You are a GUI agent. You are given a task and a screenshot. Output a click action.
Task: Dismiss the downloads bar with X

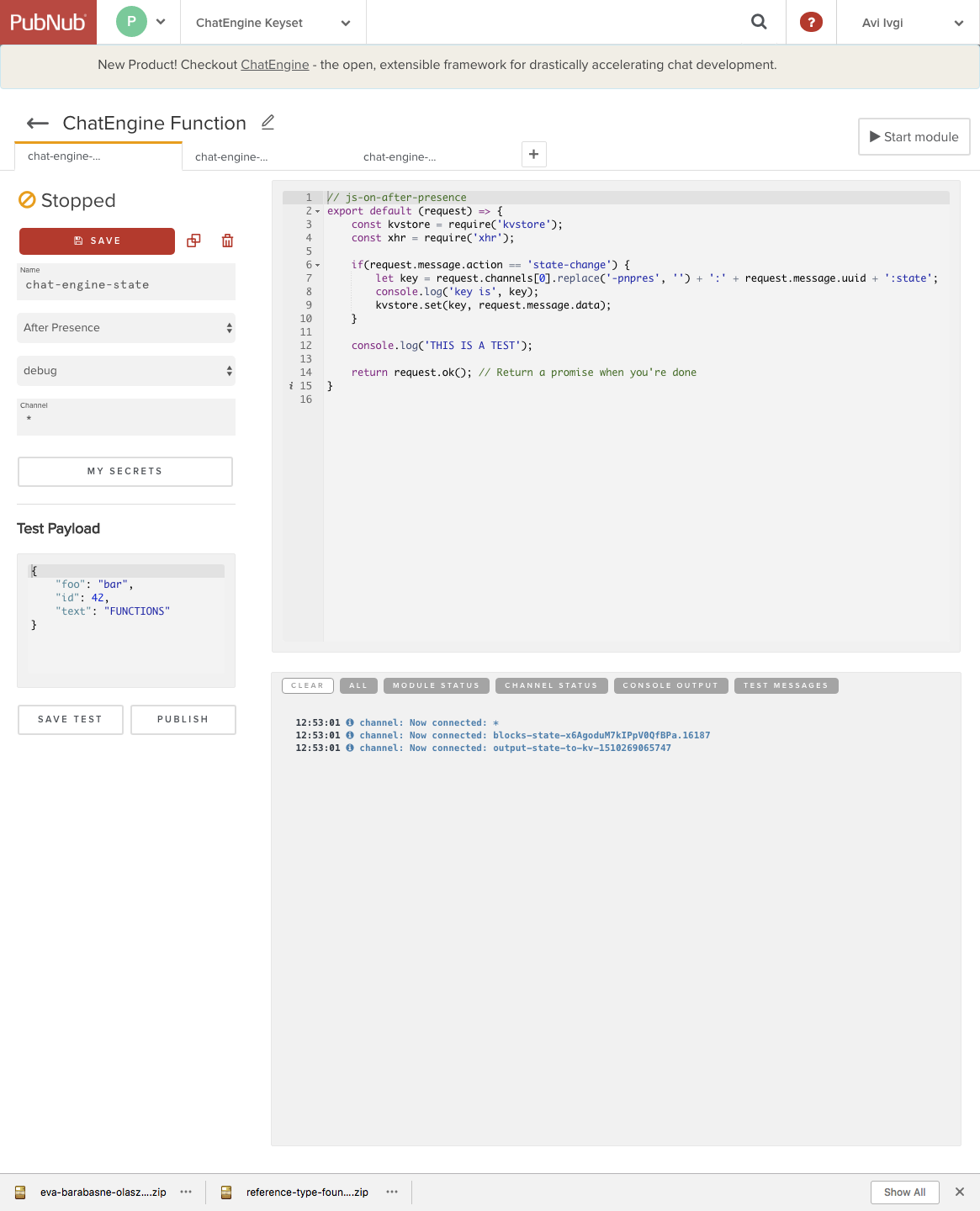(959, 1192)
